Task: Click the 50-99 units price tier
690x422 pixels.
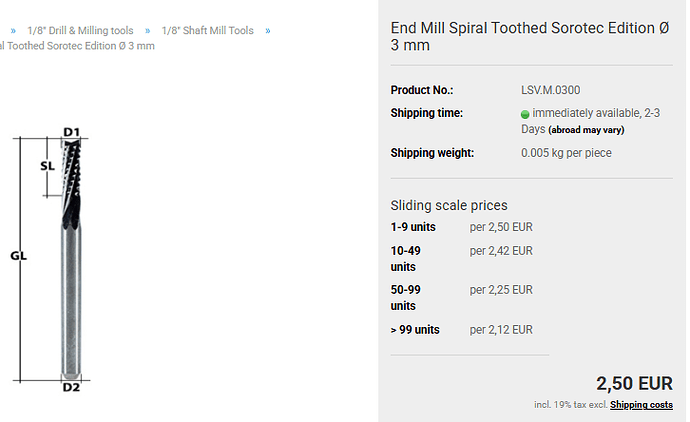Action: (x=462, y=298)
